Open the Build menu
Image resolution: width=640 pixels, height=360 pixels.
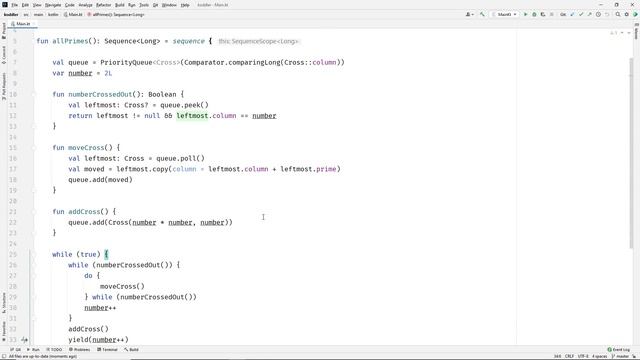tap(120, 5)
